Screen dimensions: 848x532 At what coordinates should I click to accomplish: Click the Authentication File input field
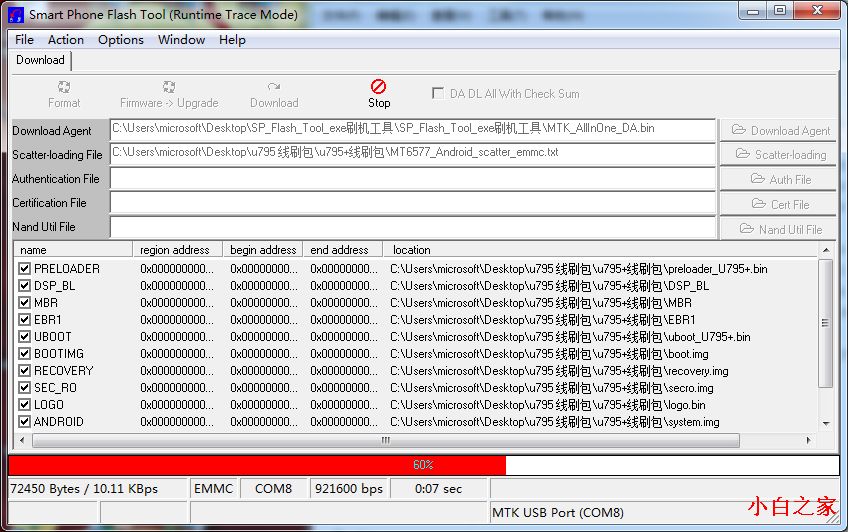(413, 179)
